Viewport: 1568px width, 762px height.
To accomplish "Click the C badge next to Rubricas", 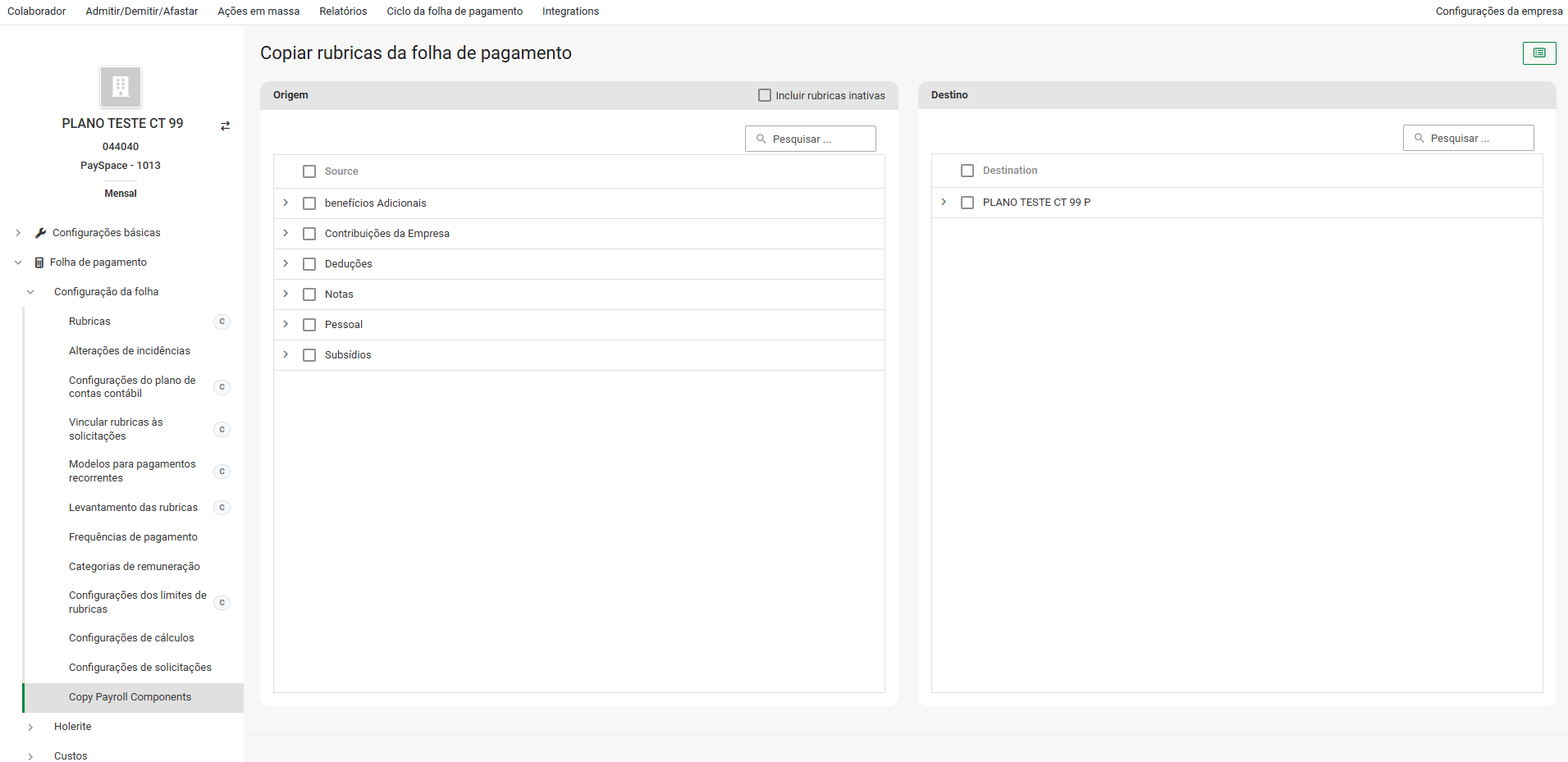I will click(222, 322).
